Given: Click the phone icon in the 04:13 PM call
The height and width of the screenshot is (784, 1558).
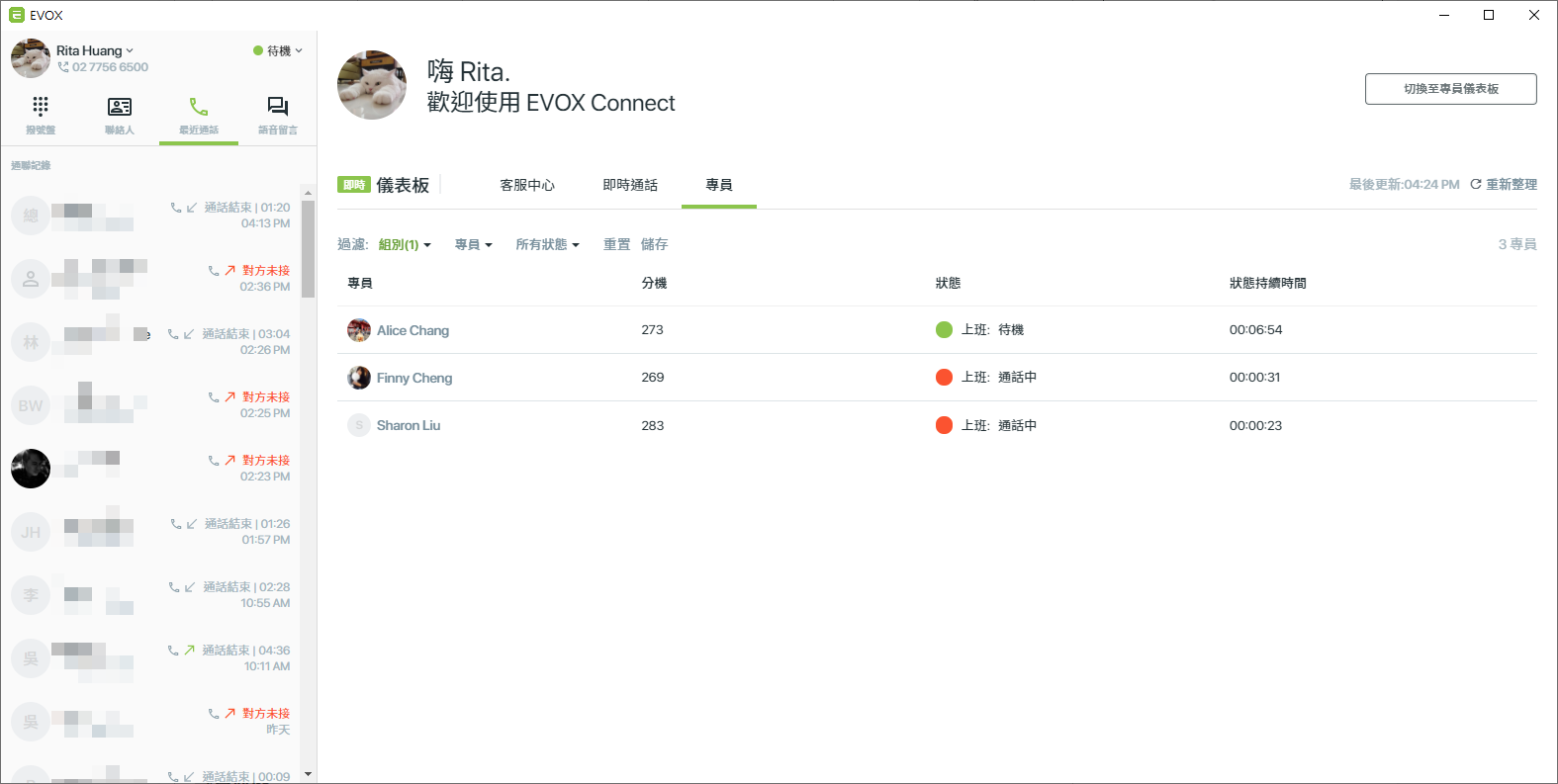Looking at the screenshot, I should (x=176, y=208).
